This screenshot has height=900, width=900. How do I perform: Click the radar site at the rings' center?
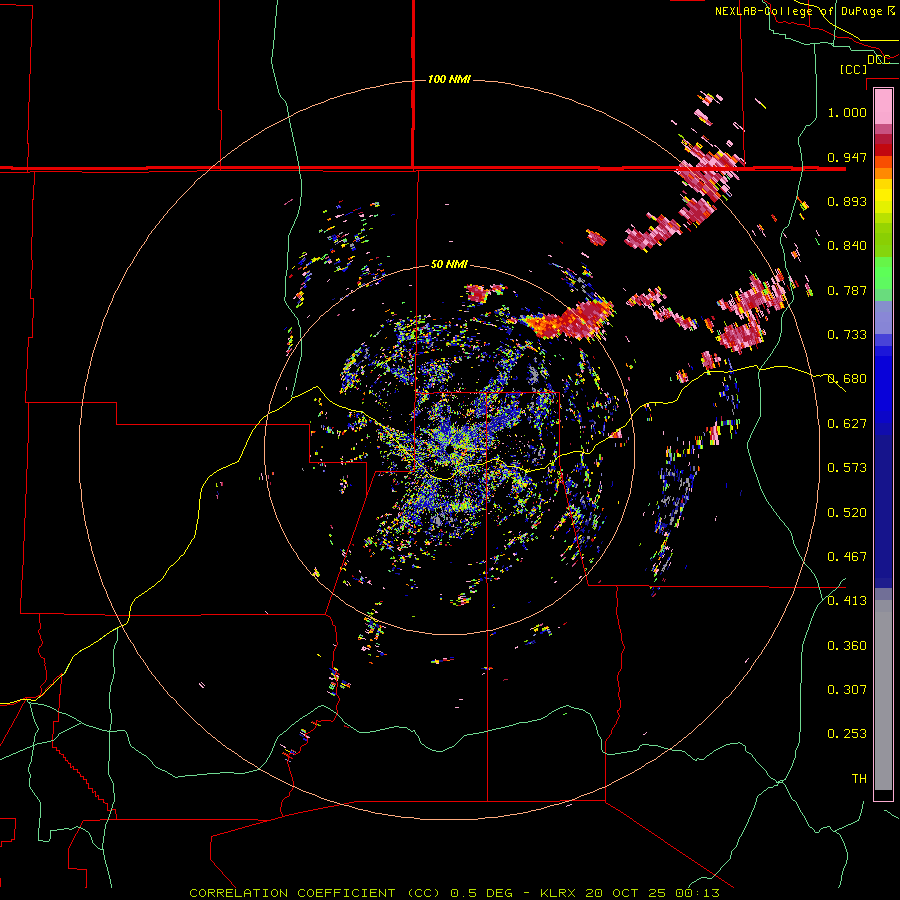point(449,449)
